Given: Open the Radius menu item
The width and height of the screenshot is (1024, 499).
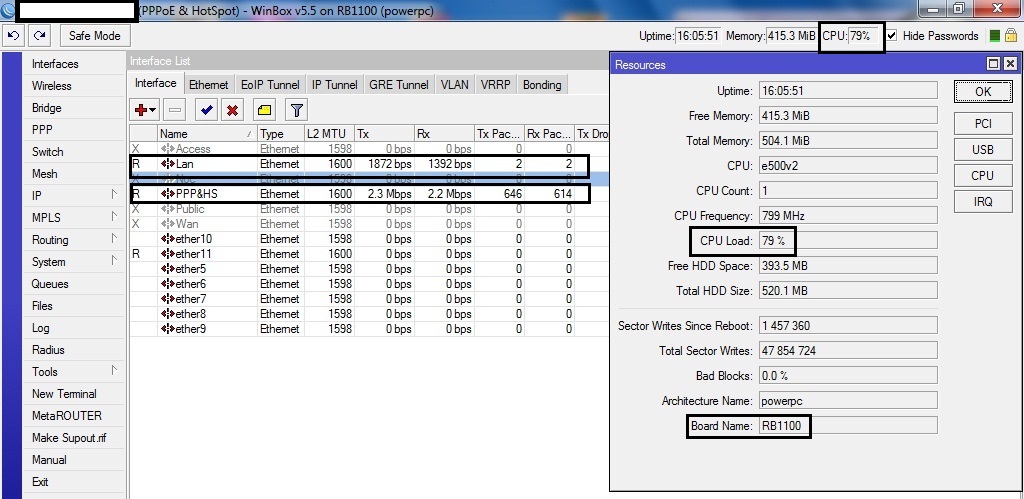Looking at the screenshot, I should click(x=48, y=349).
